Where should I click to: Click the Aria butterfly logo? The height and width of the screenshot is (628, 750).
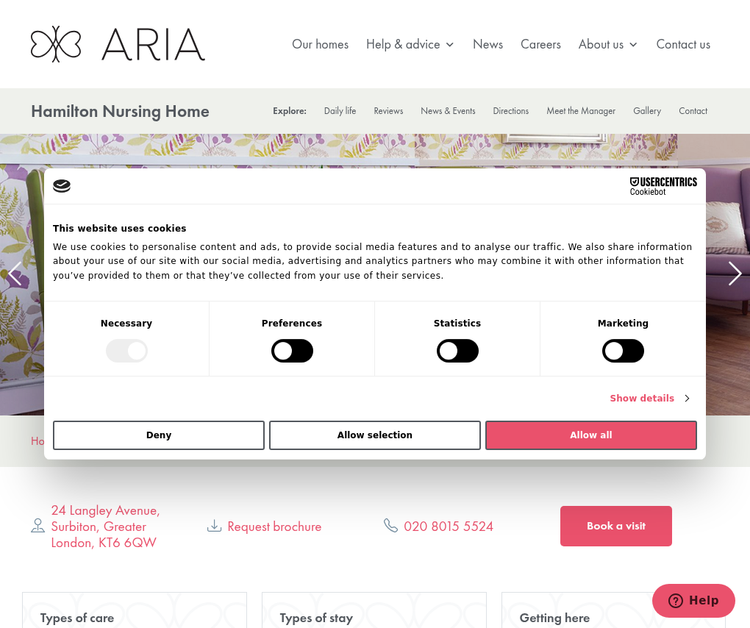coord(56,44)
